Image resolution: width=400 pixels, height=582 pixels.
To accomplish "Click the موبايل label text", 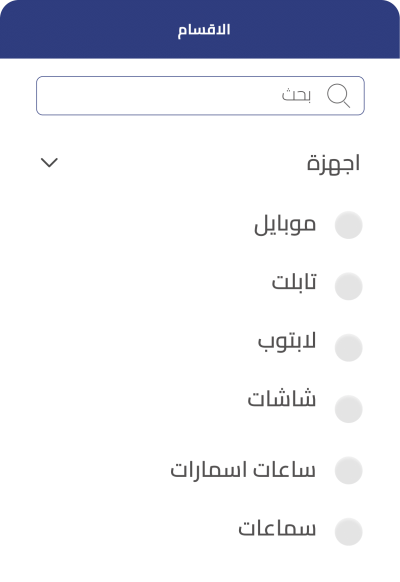I will coord(285,225).
